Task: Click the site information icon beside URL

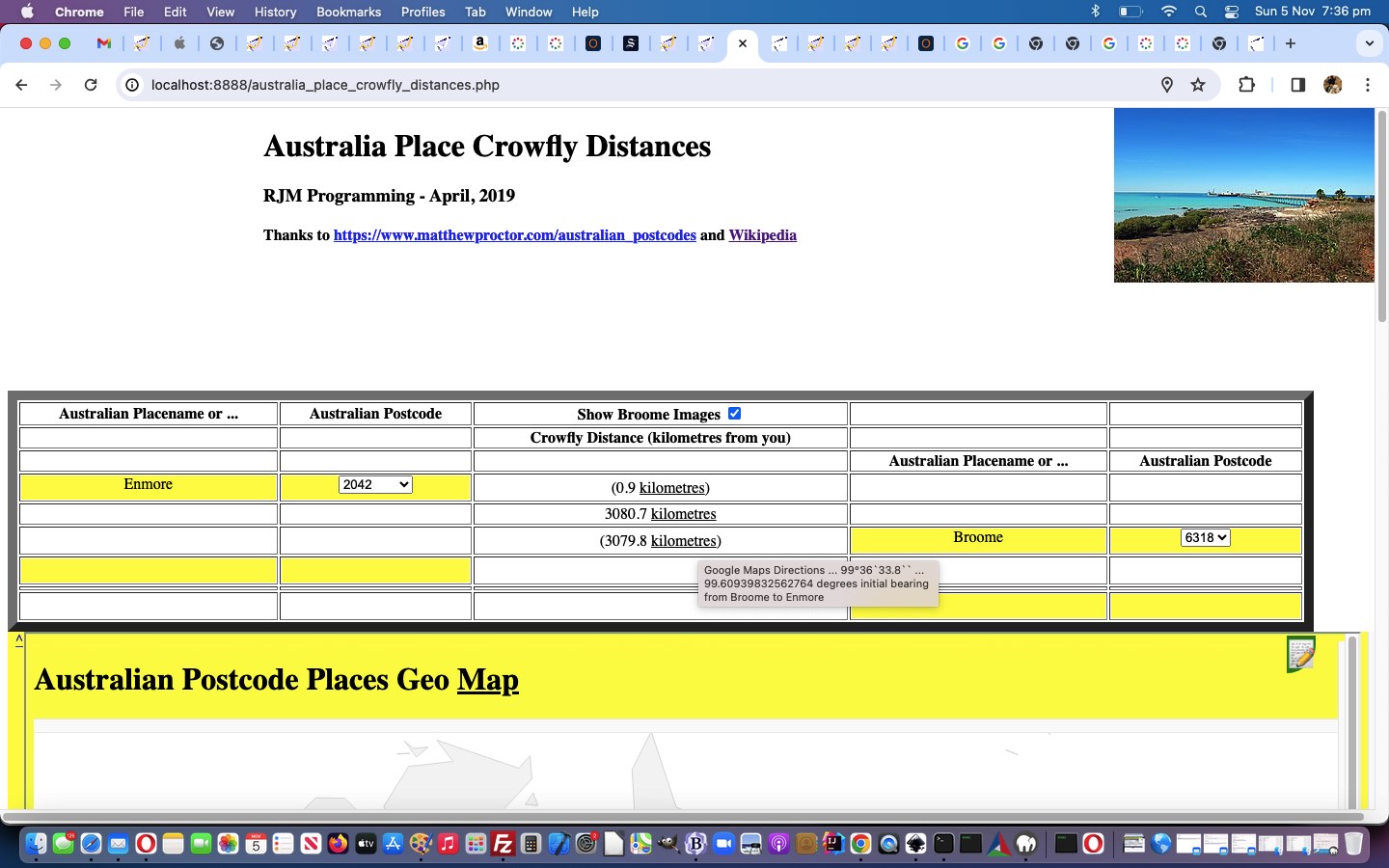Action: [133, 85]
